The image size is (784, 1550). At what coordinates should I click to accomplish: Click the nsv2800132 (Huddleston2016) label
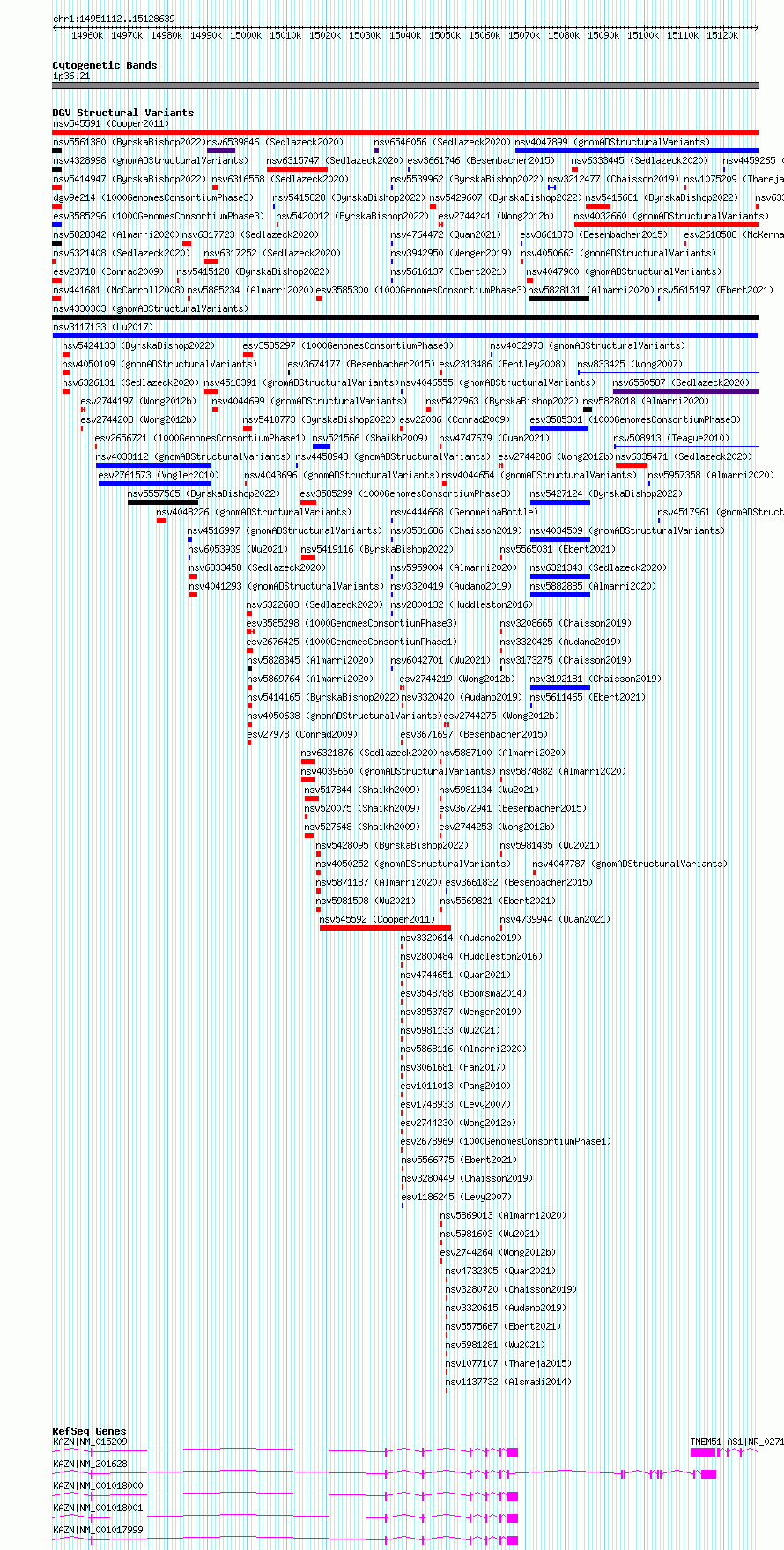(462, 604)
